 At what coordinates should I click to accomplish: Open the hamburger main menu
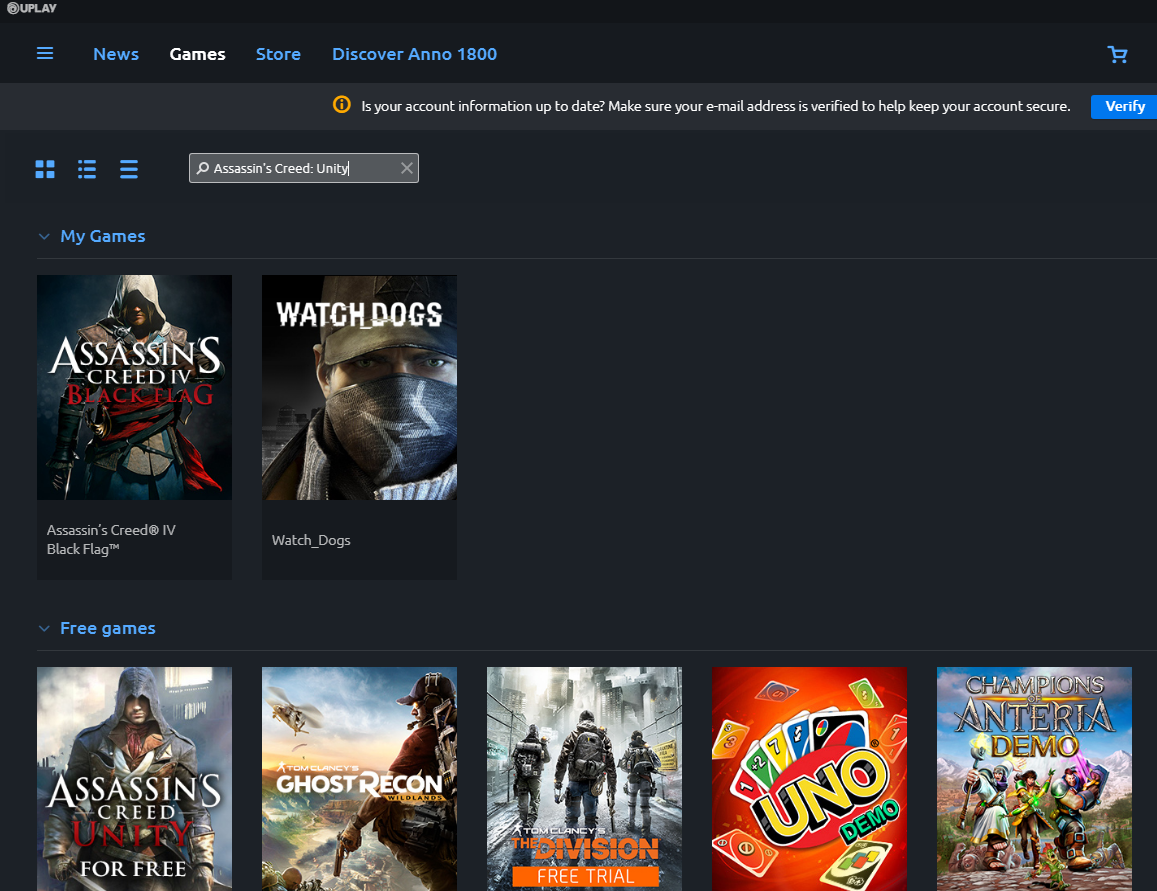tap(45, 54)
